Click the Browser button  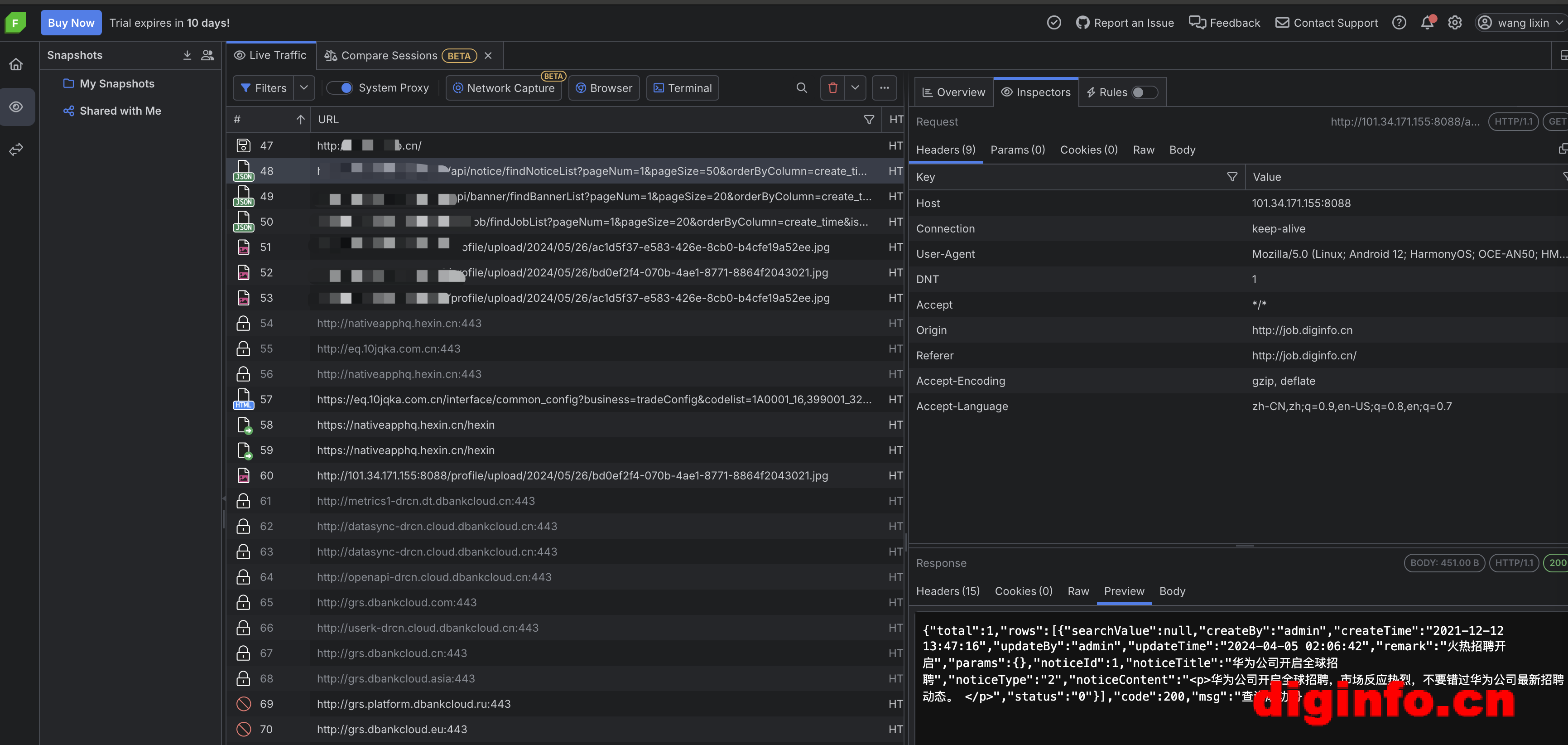tap(604, 88)
